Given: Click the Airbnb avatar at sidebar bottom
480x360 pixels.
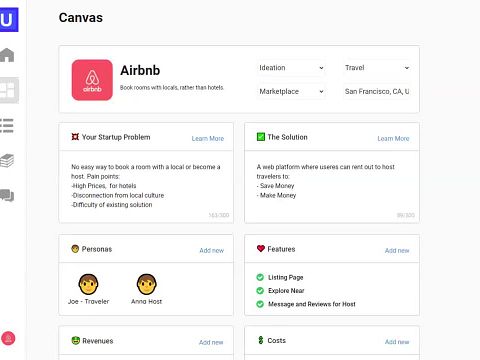Looking at the screenshot, I should 8,338.
